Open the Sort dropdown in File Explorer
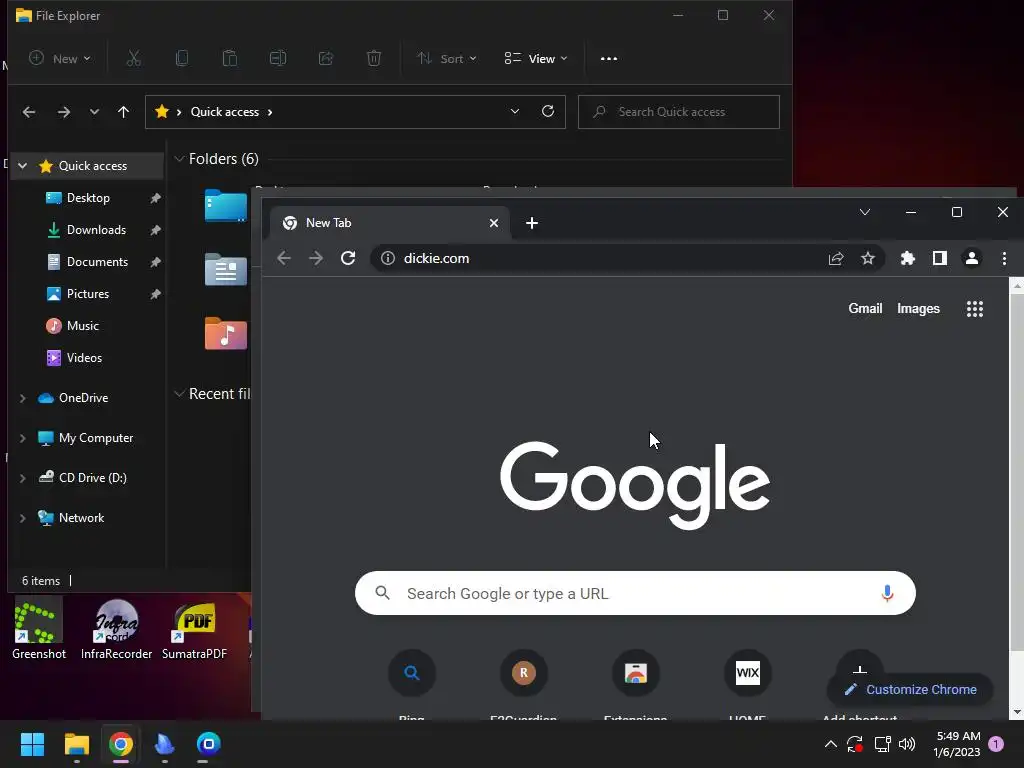The width and height of the screenshot is (1024, 768). (x=447, y=59)
